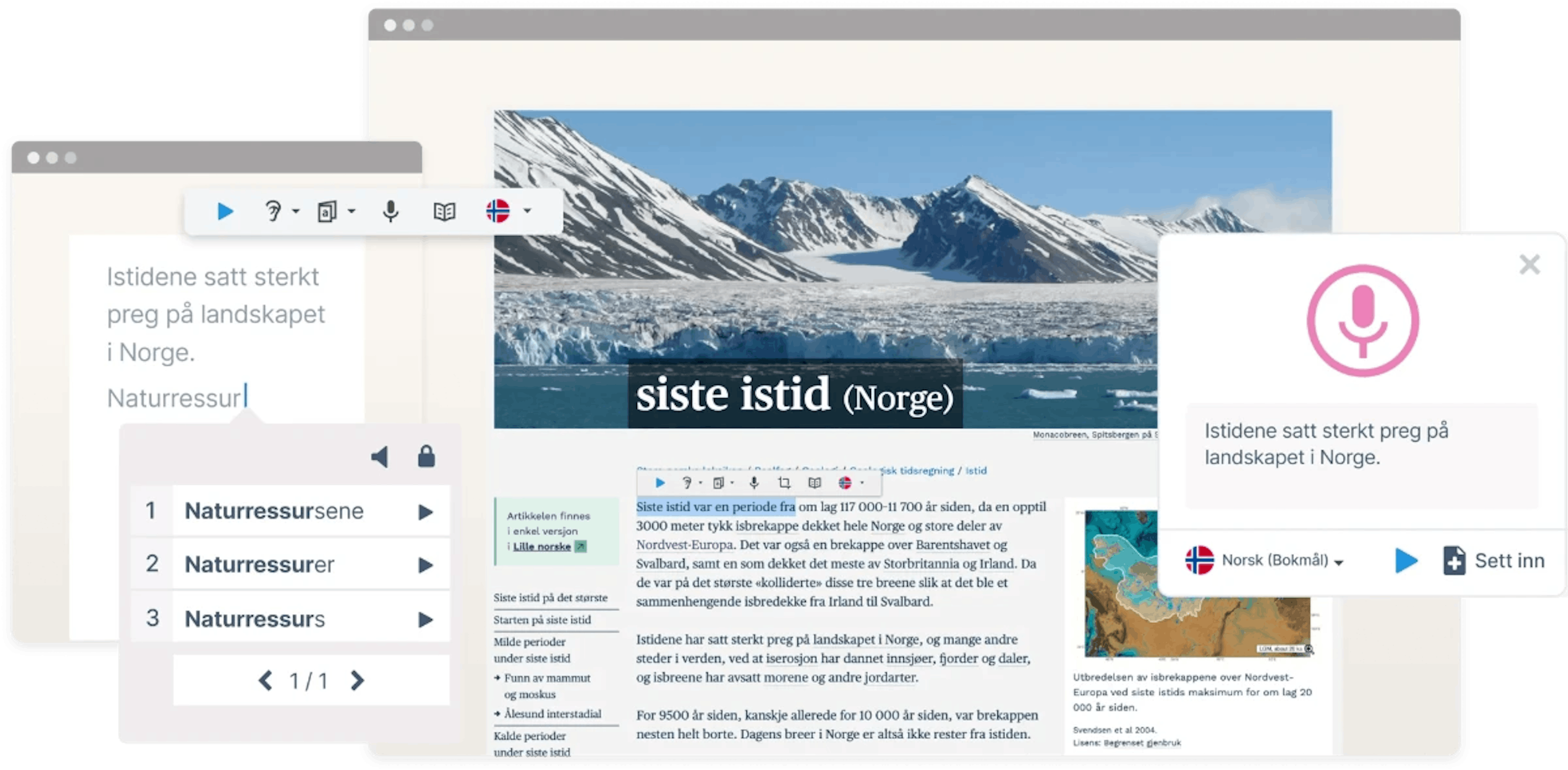Open the language dropdown next to the flag icon

point(527,211)
